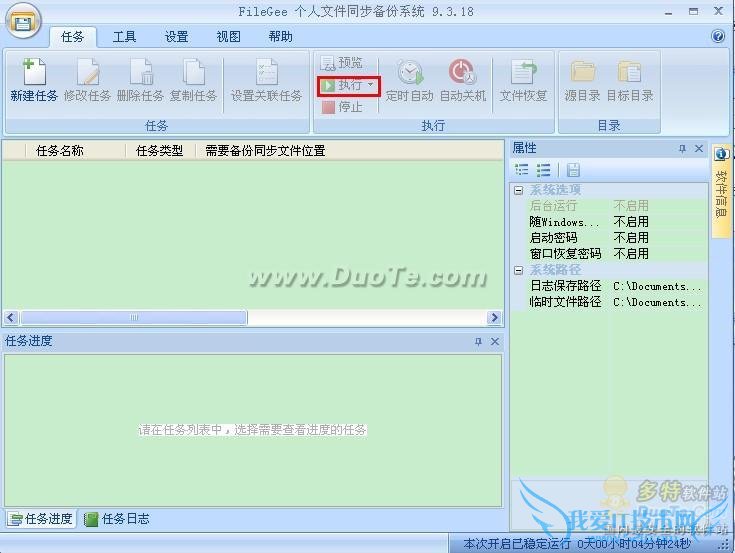Screen dimensions: 735x553
Task: Pin the 属性 properties panel
Action: click(x=682, y=149)
